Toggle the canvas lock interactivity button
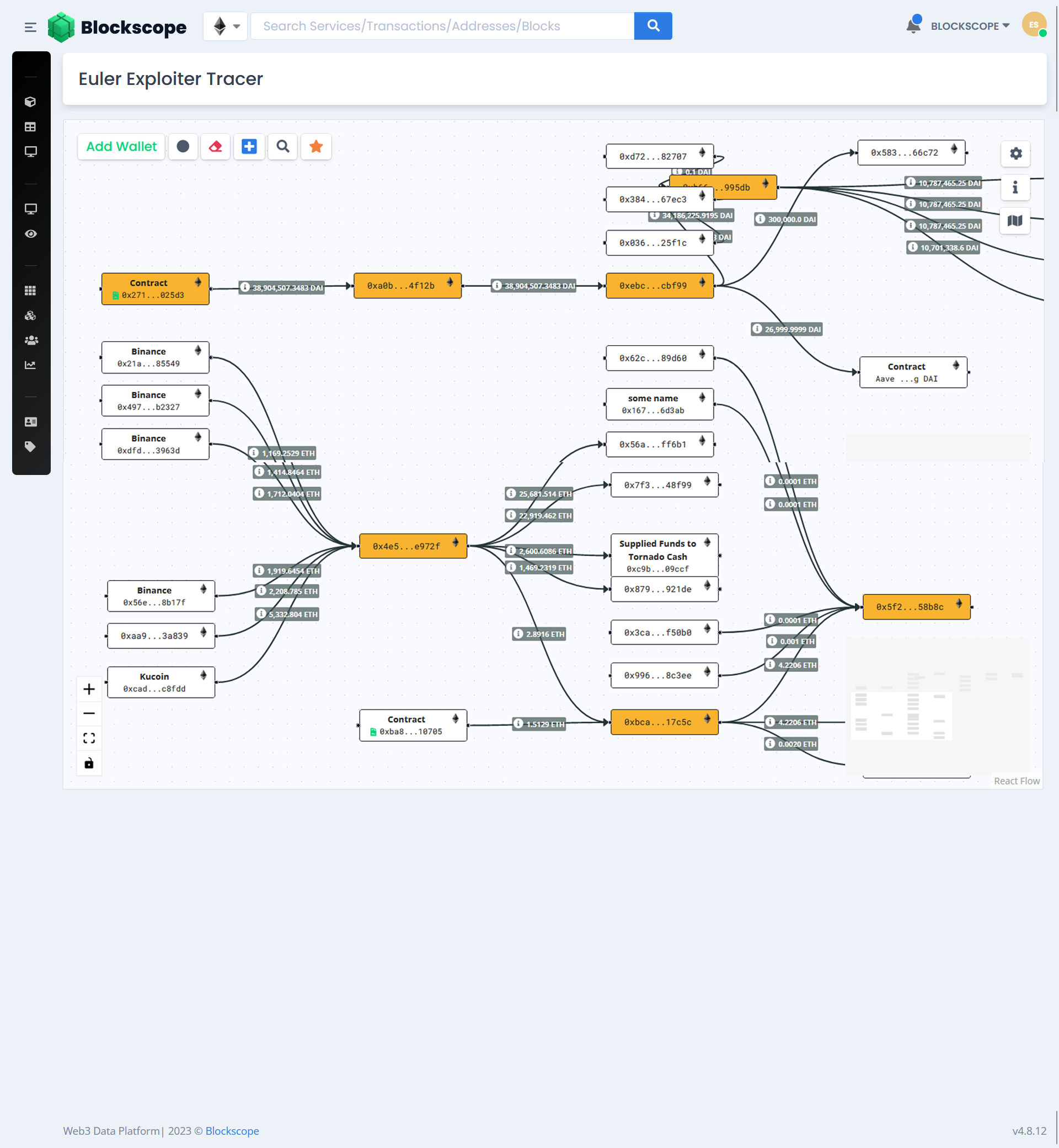Viewport: 1059px width, 1148px height. click(x=89, y=763)
